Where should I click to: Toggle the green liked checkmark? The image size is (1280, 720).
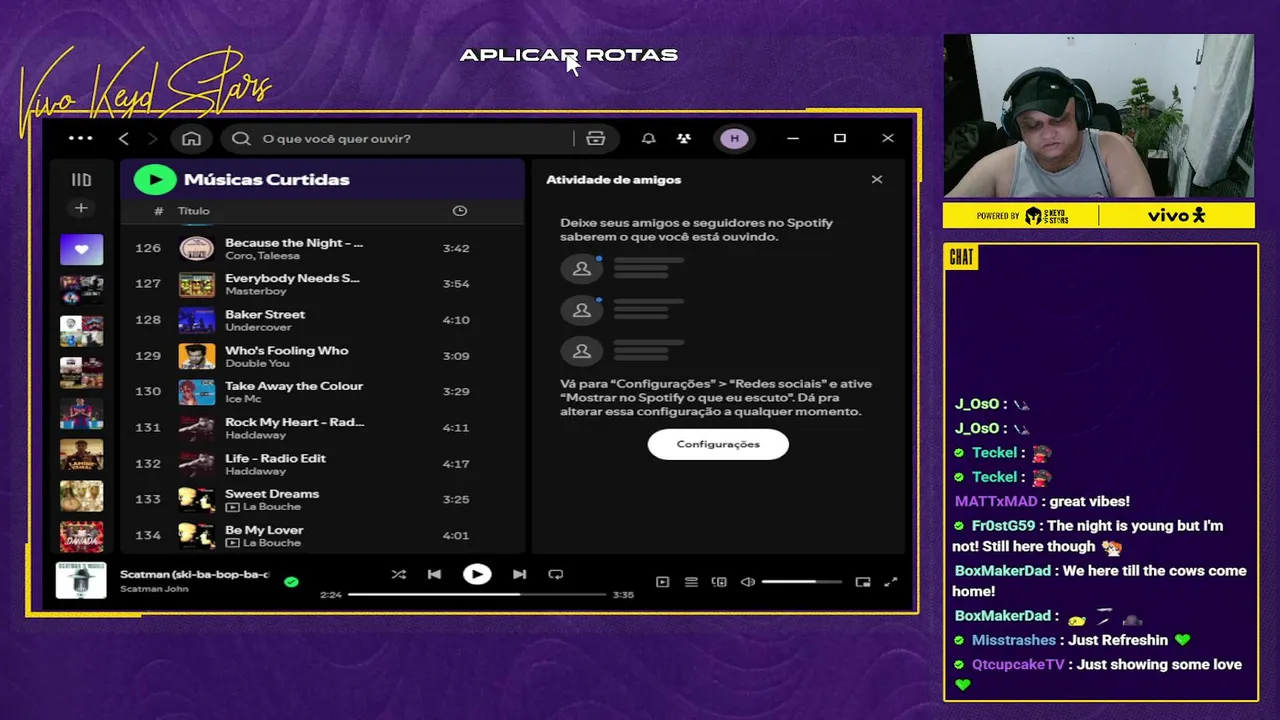[291, 581]
